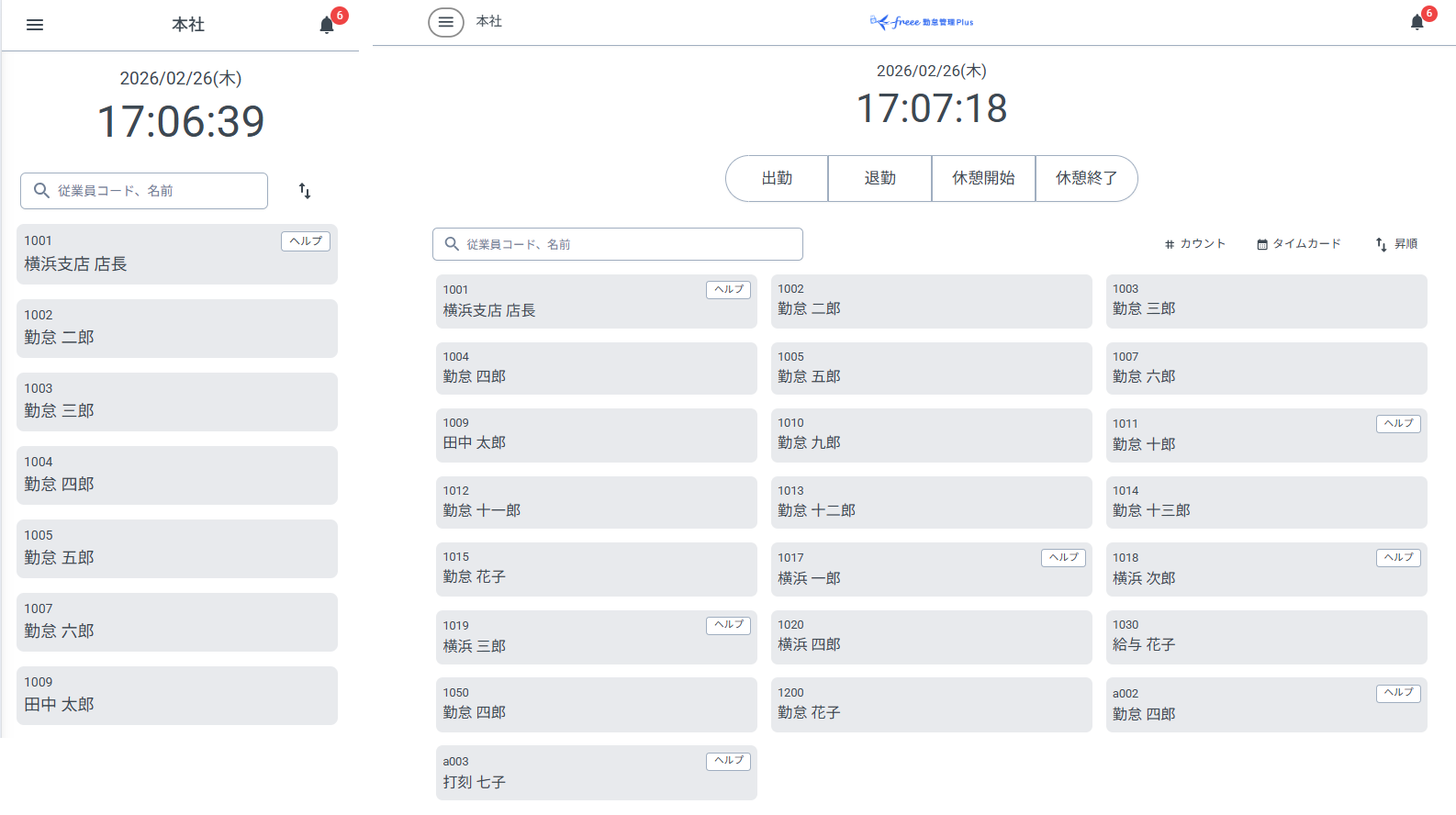Click sort arrows icon in left panel
1456x815 pixels.
[305, 191]
